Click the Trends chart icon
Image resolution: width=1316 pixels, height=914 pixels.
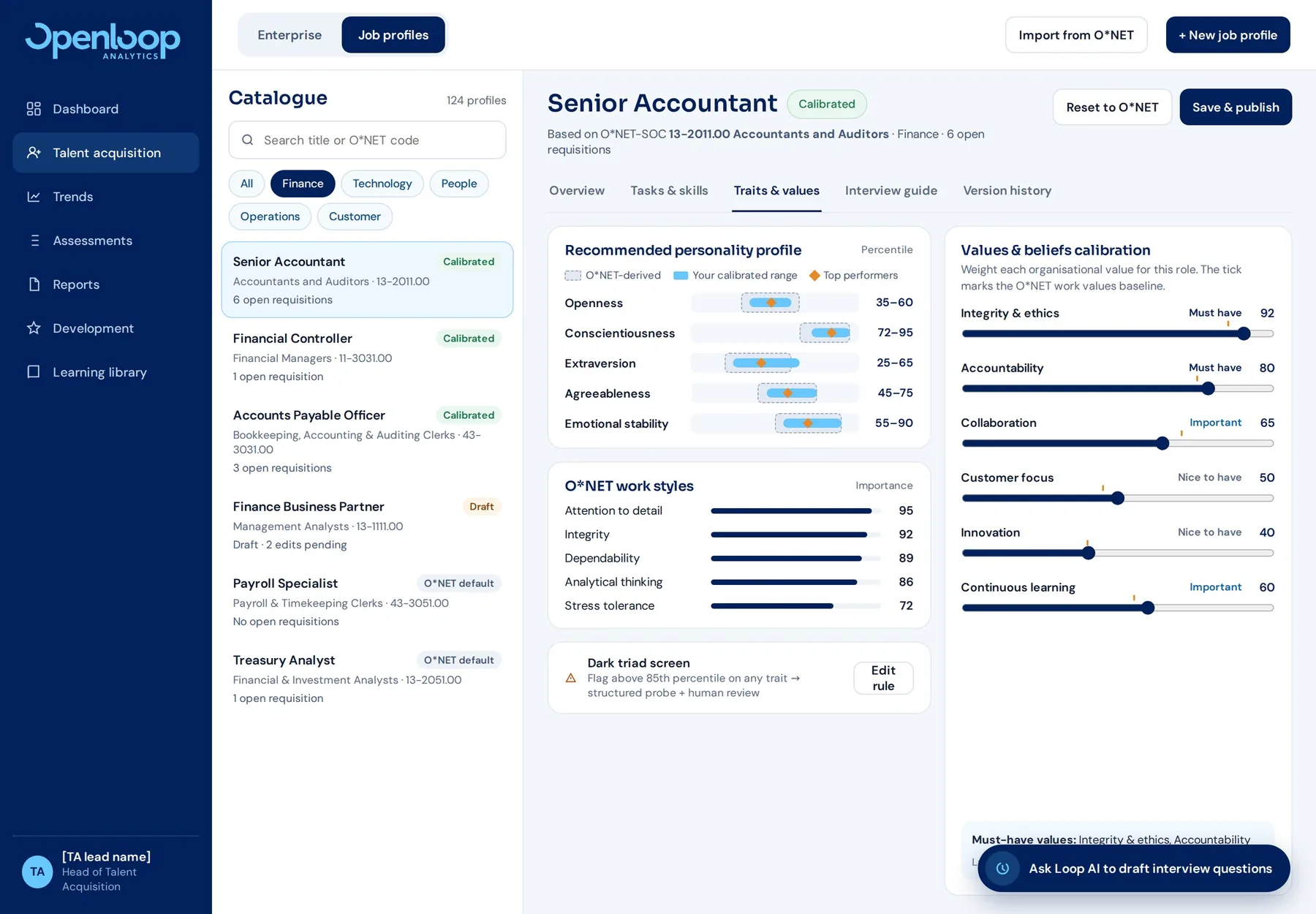click(x=34, y=197)
